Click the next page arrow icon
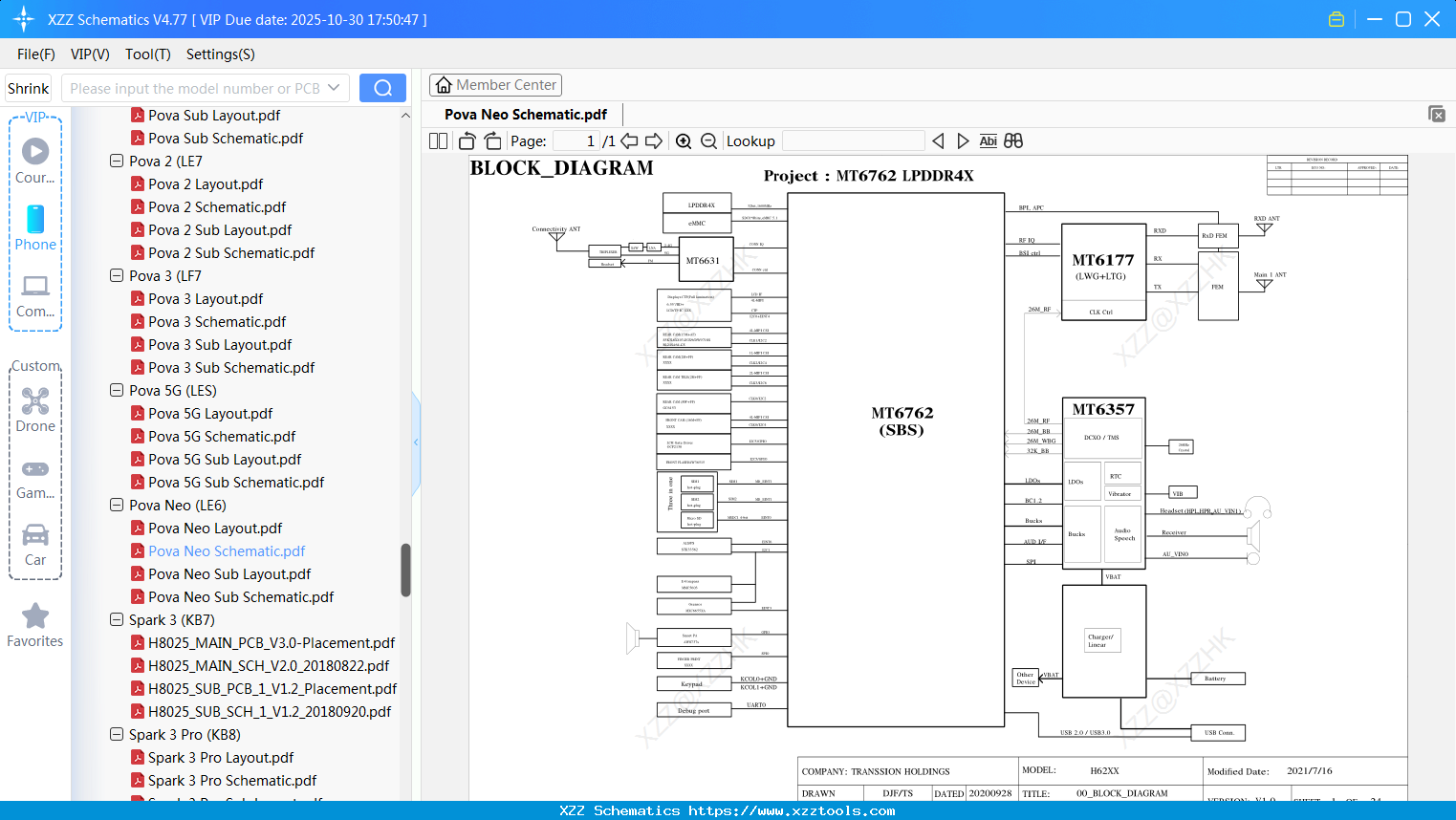This screenshot has height=820, width=1456. tap(654, 140)
